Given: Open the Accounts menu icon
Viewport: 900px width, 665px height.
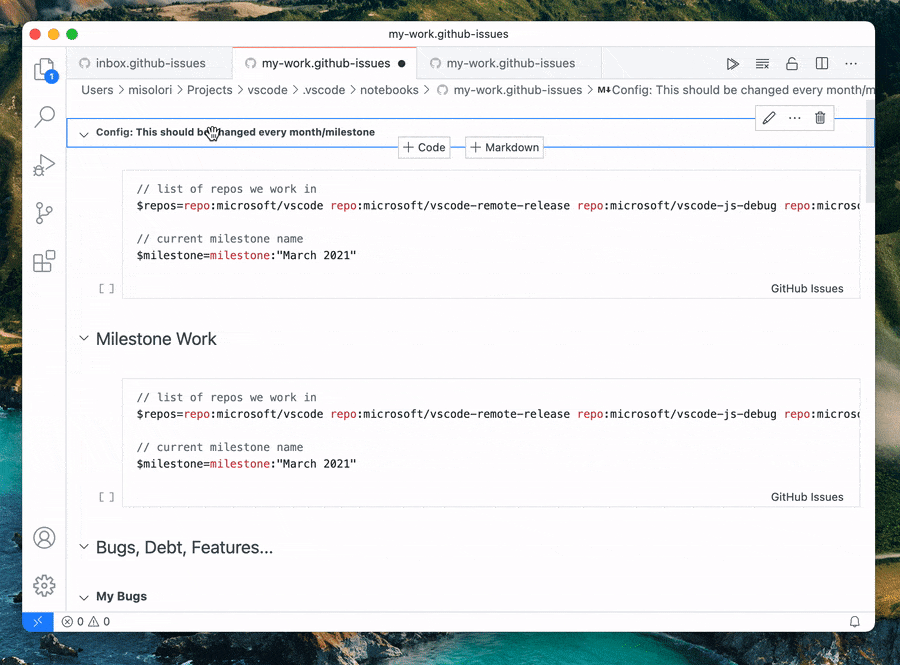Looking at the screenshot, I should pos(44,538).
